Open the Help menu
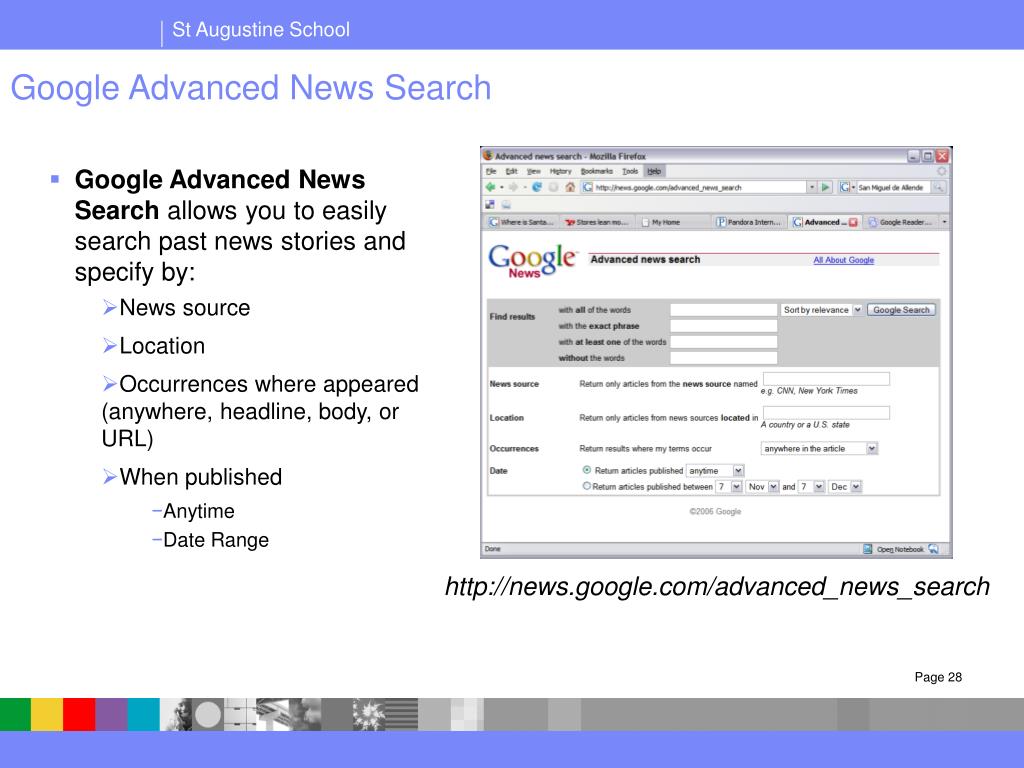Screen dimensions: 1024x768 coord(654,171)
